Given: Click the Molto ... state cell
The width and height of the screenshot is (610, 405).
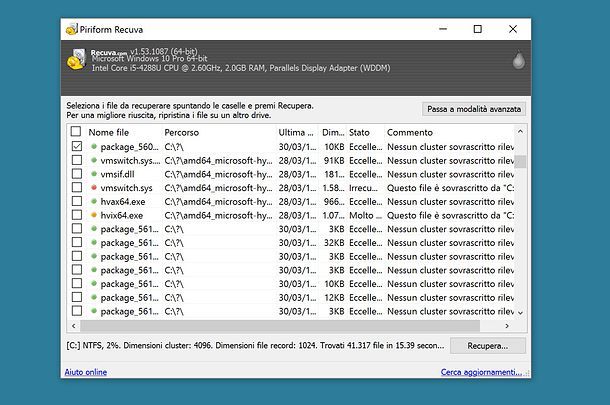Looking at the screenshot, I should click(x=365, y=215).
